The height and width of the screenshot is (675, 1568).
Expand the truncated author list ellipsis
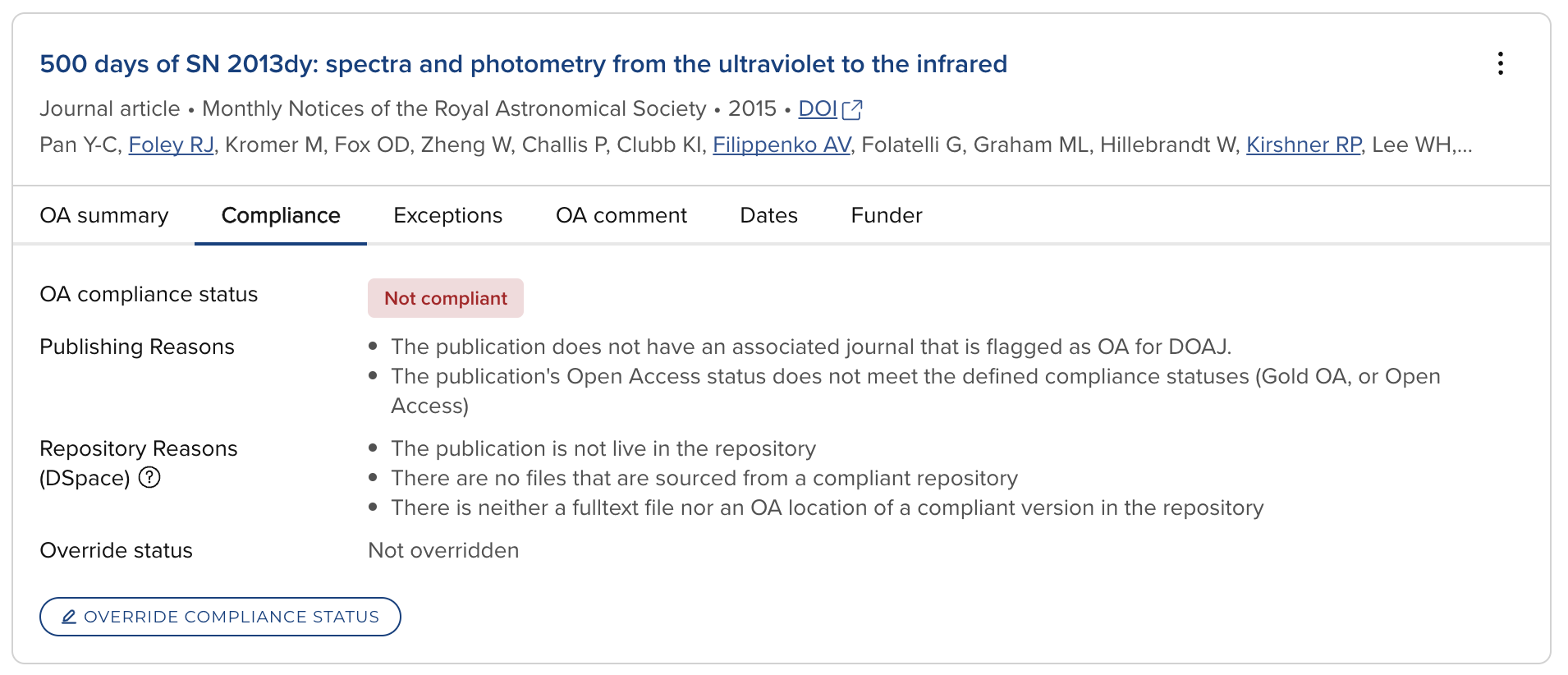pos(1464,145)
